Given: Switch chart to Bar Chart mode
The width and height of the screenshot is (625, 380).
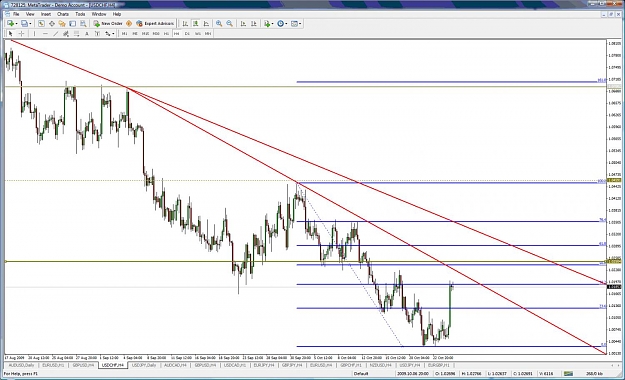Looking at the screenshot, I should coord(185,24).
